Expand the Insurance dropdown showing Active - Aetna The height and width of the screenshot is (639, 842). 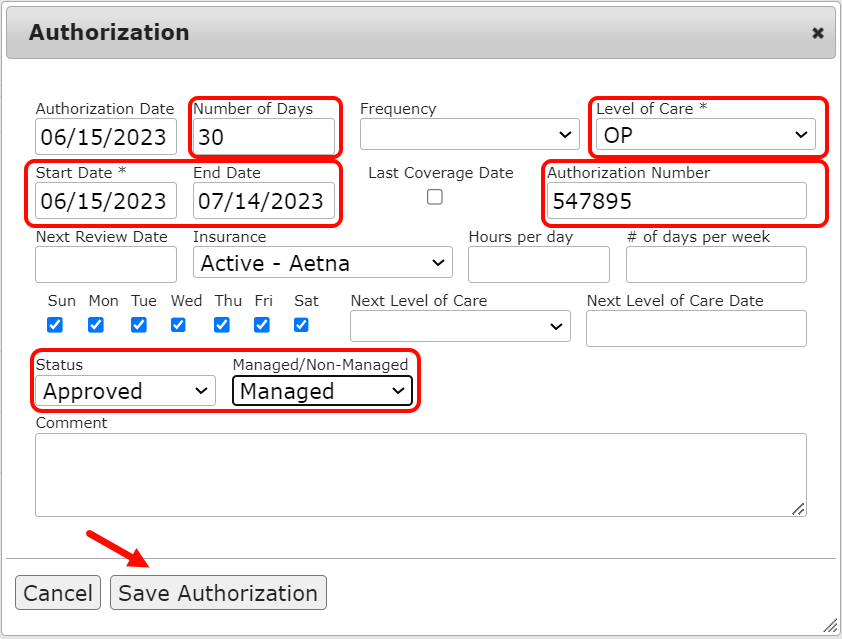tap(322, 263)
